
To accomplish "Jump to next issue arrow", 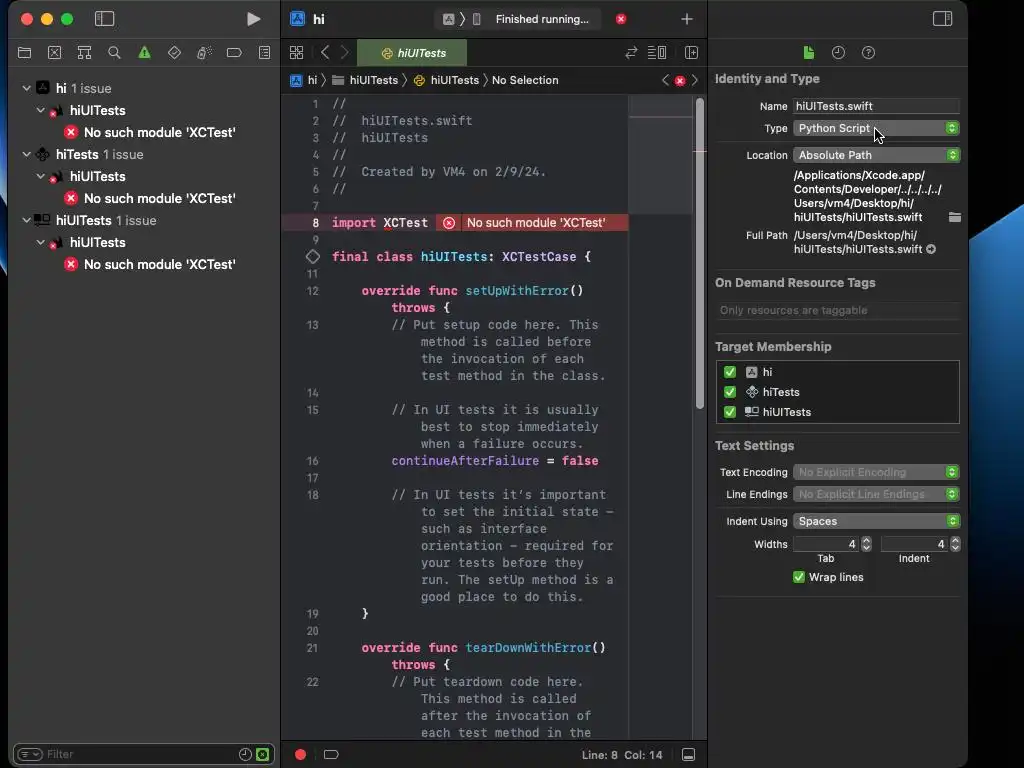I will point(695,80).
